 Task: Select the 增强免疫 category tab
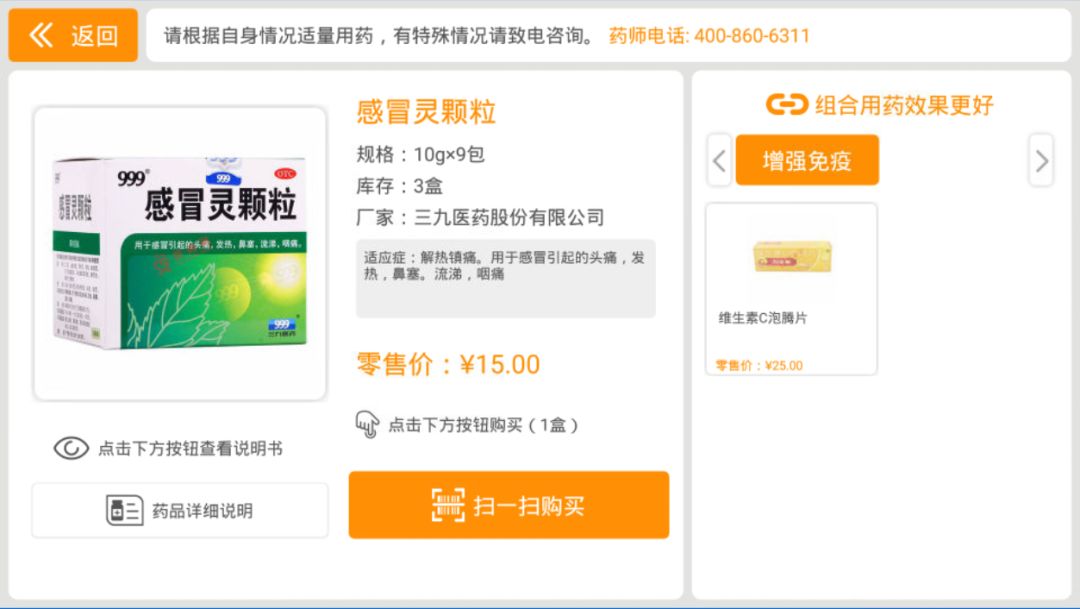pos(807,160)
